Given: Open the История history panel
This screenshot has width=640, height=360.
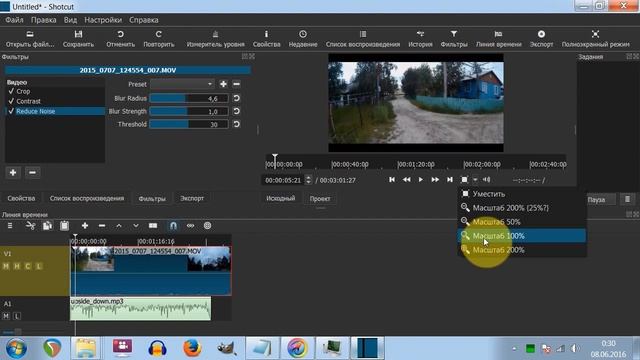Looking at the screenshot, I should 420,39.
